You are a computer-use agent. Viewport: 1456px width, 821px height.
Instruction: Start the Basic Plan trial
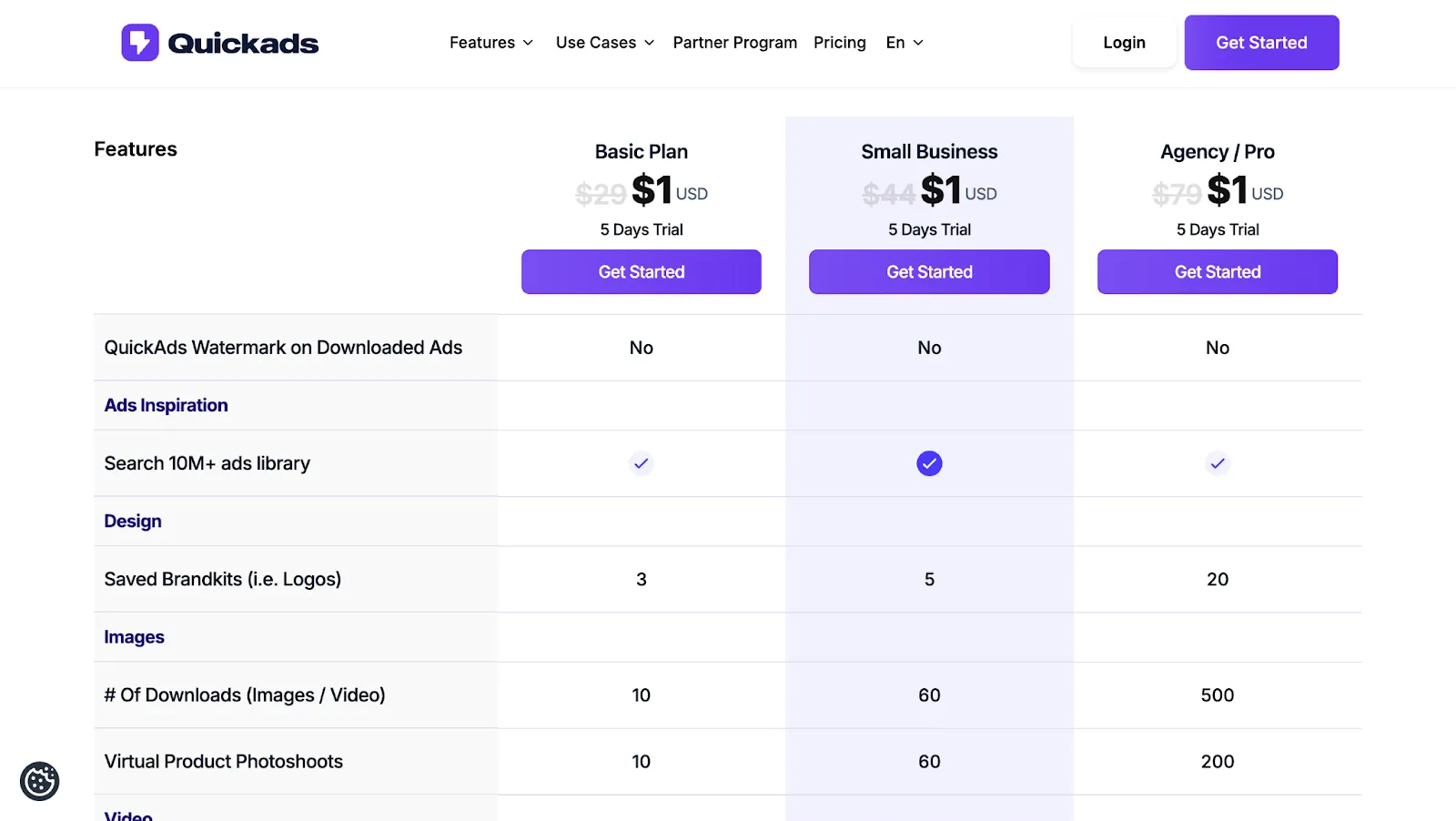(x=642, y=272)
